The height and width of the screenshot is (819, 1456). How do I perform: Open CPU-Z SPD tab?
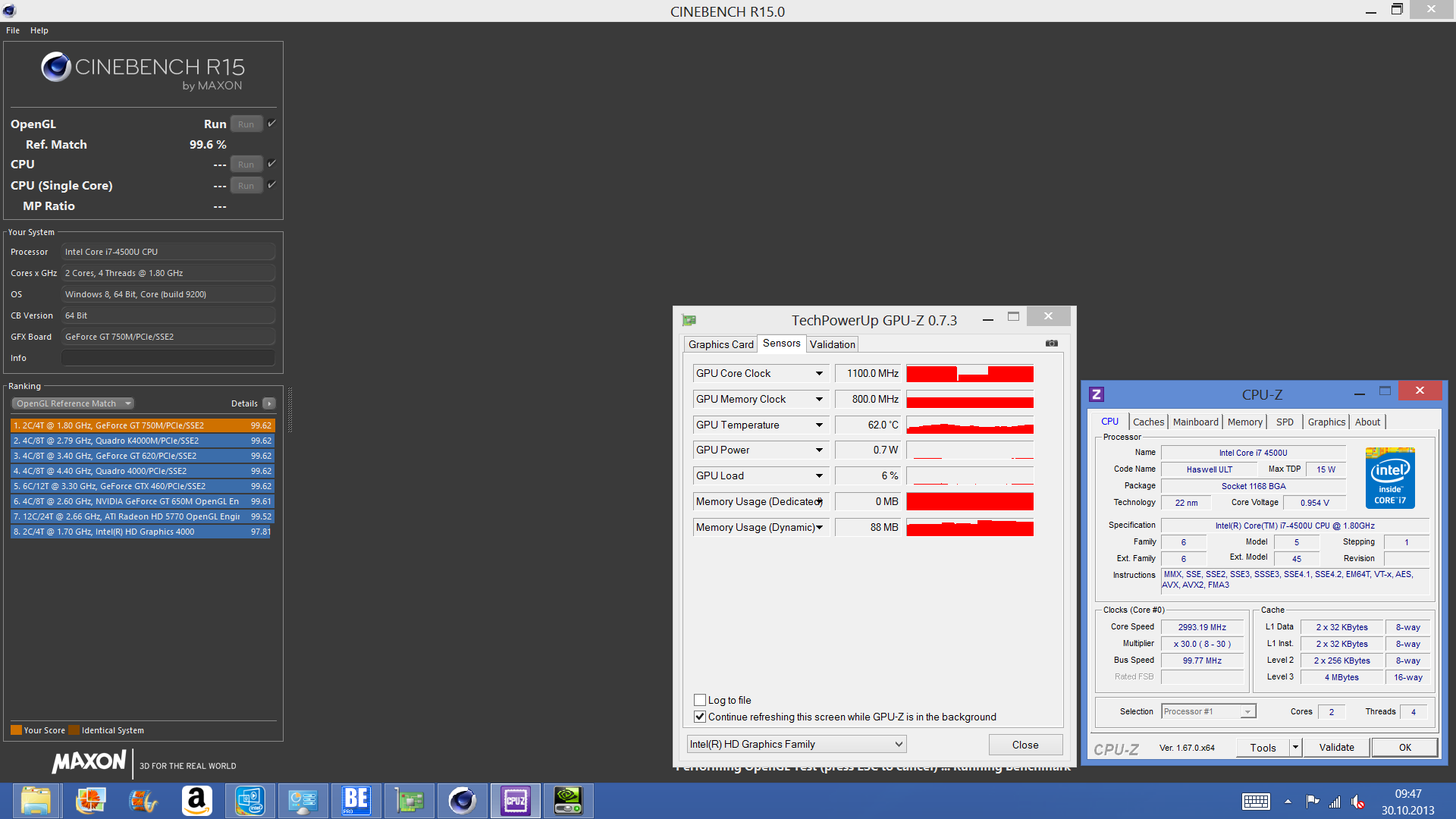click(1285, 422)
